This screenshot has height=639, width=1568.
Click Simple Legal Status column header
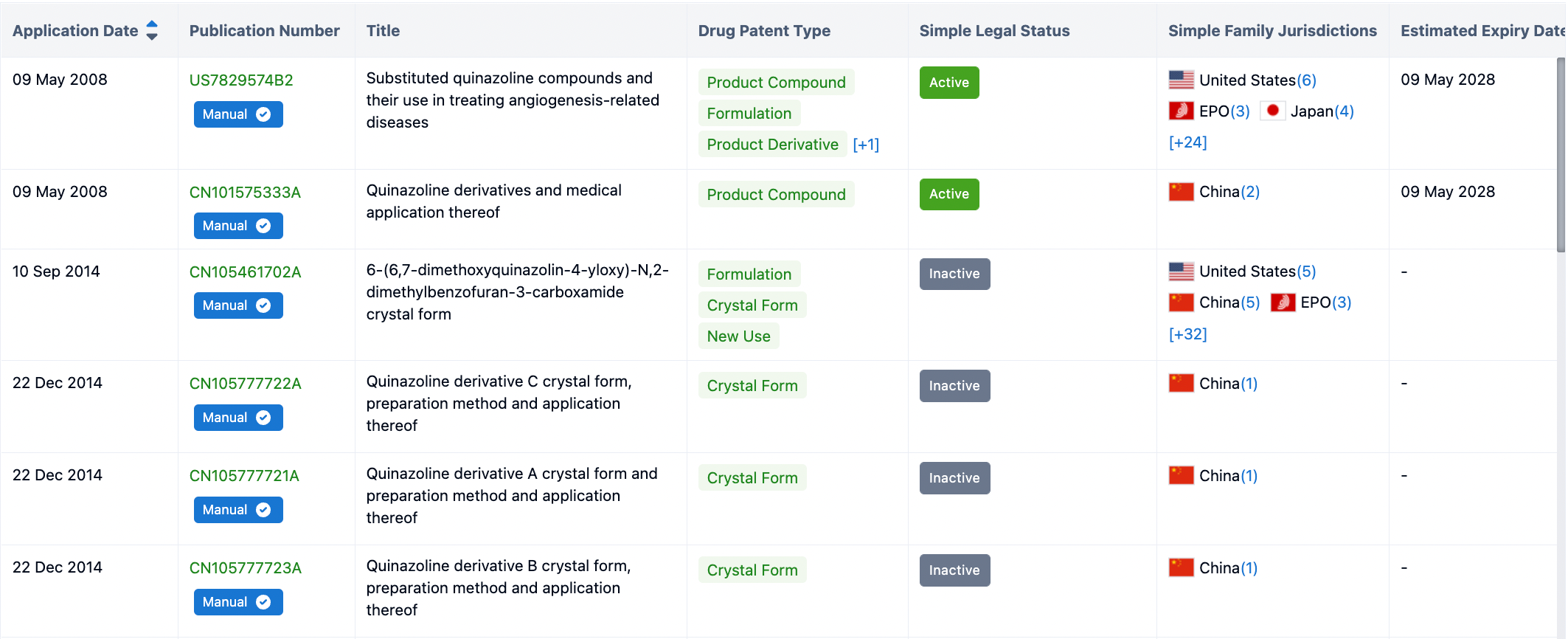coord(994,30)
